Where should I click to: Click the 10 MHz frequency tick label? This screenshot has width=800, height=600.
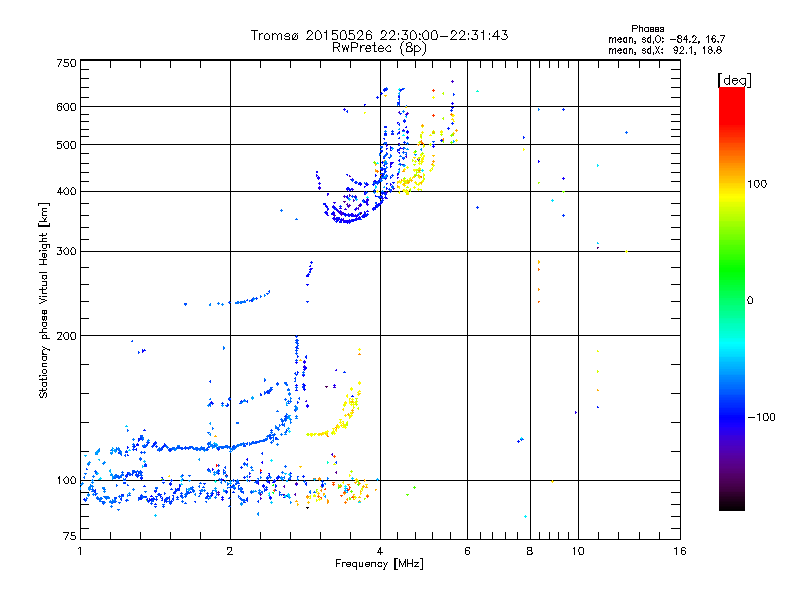tap(578, 551)
